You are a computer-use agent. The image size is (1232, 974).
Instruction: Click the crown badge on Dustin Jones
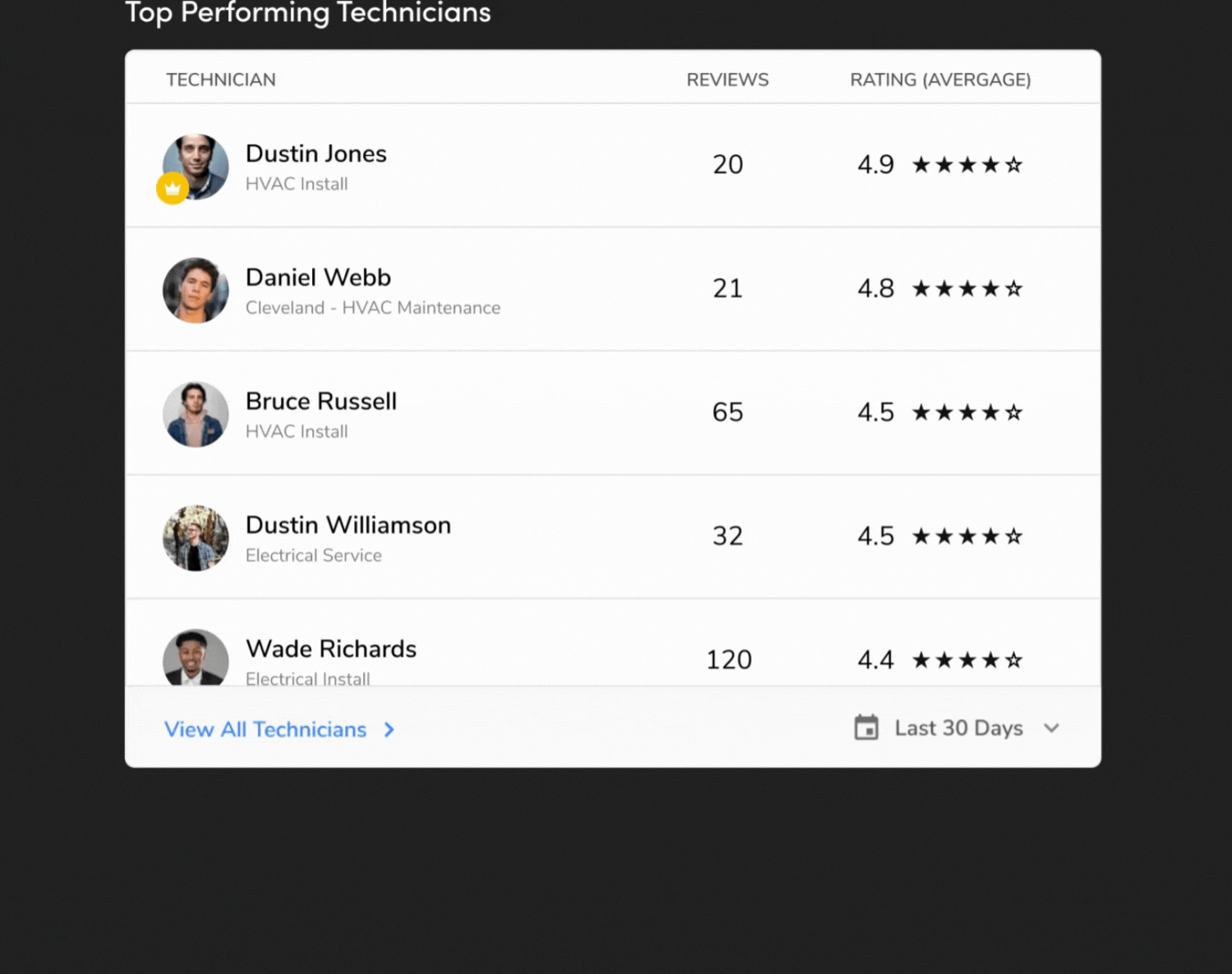coord(172,188)
